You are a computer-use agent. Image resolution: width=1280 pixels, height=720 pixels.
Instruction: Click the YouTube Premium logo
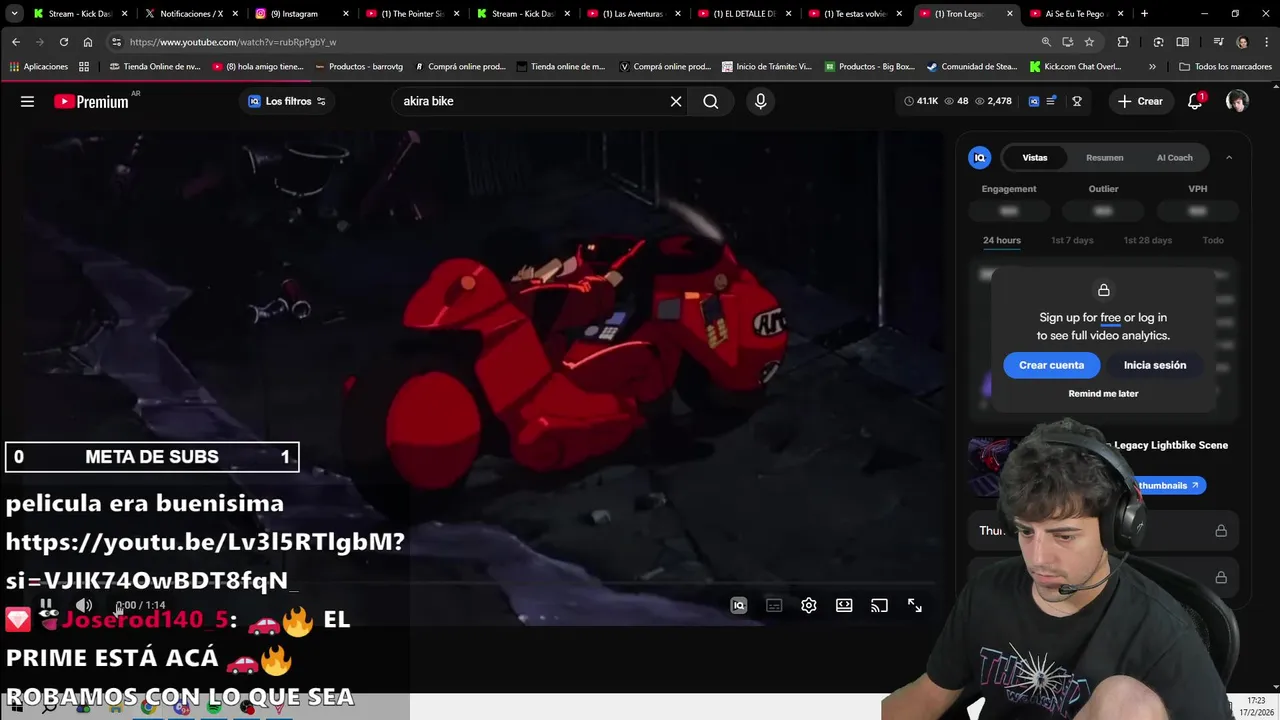pos(91,101)
